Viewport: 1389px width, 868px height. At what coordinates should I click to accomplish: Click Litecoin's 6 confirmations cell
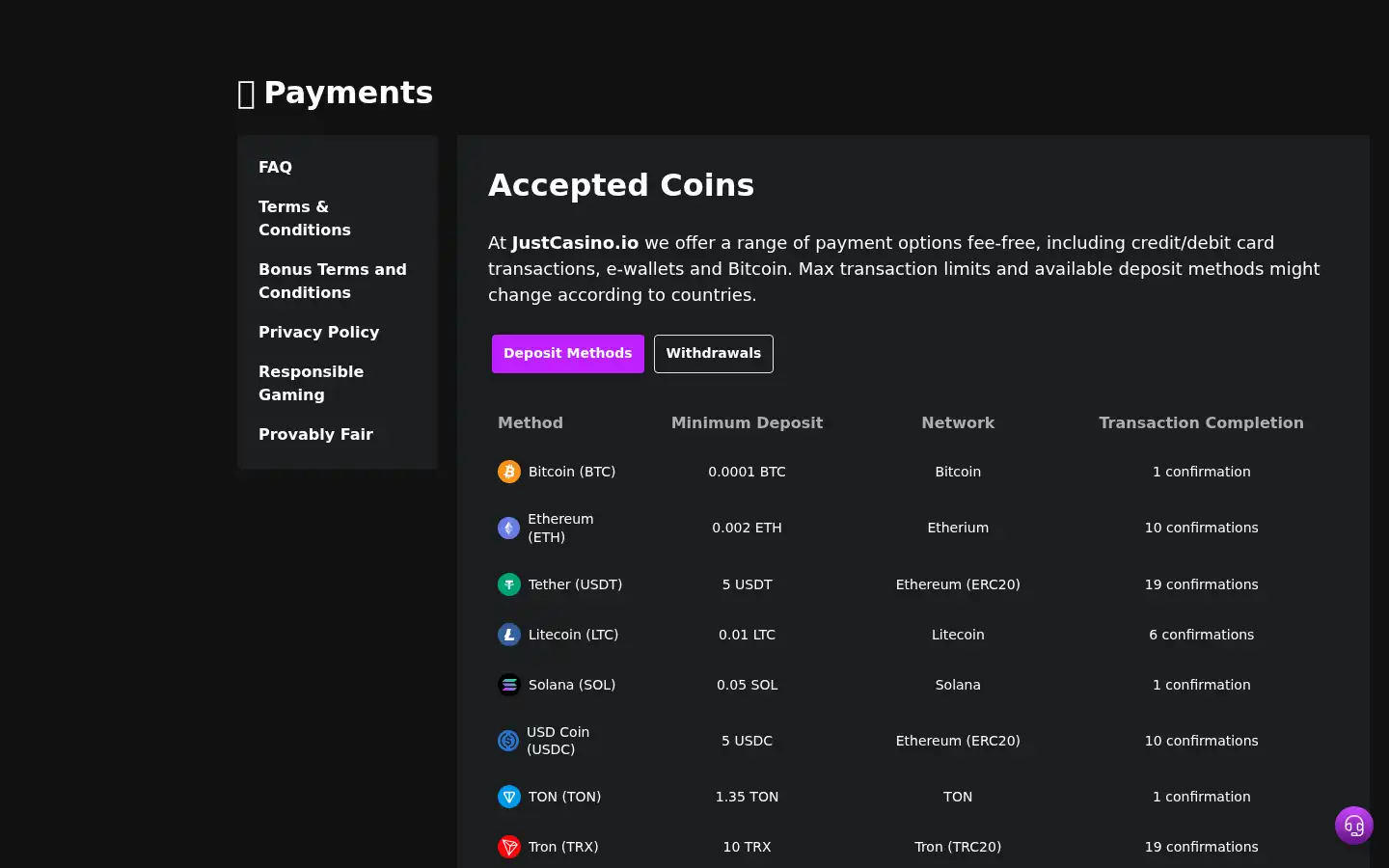[x=1202, y=635]
